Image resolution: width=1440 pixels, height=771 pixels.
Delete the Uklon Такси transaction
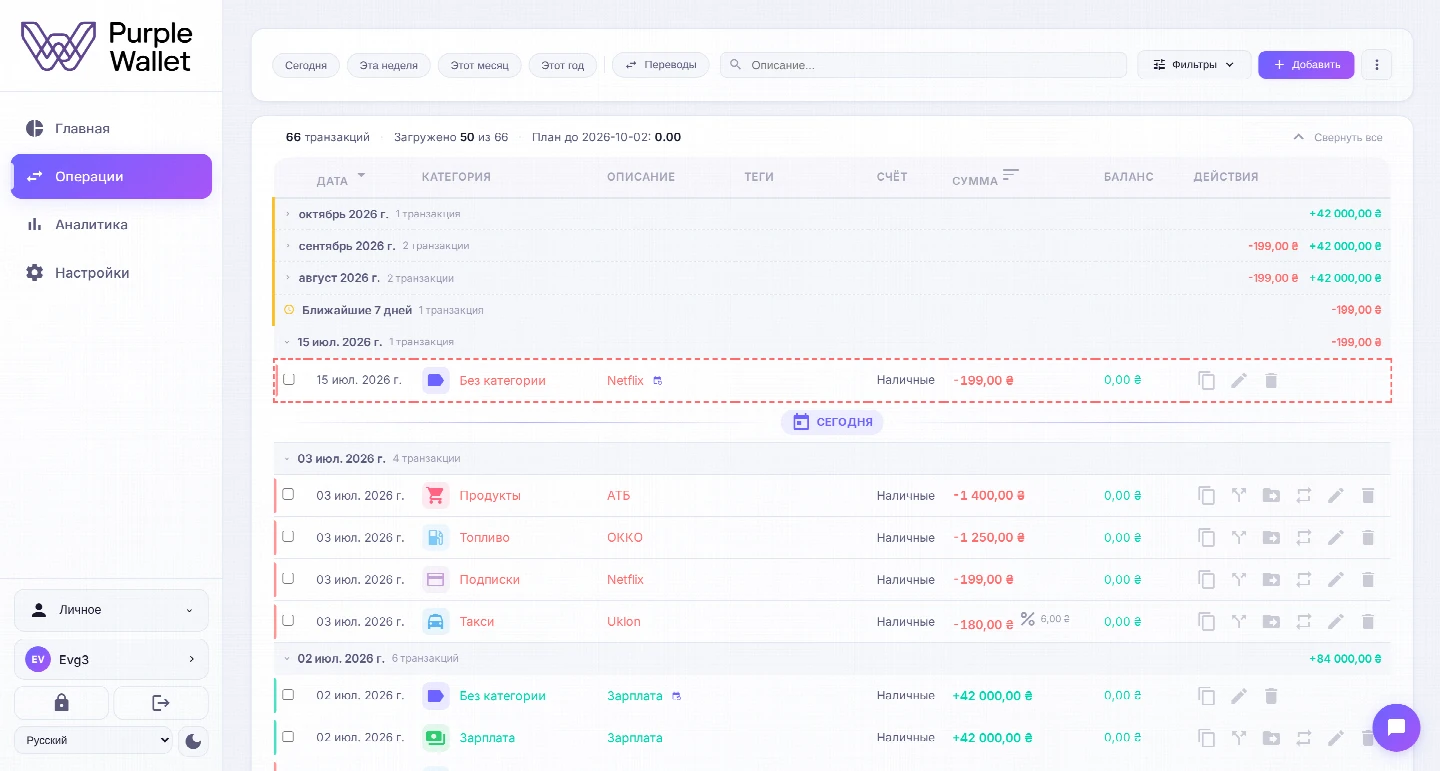1368,621
